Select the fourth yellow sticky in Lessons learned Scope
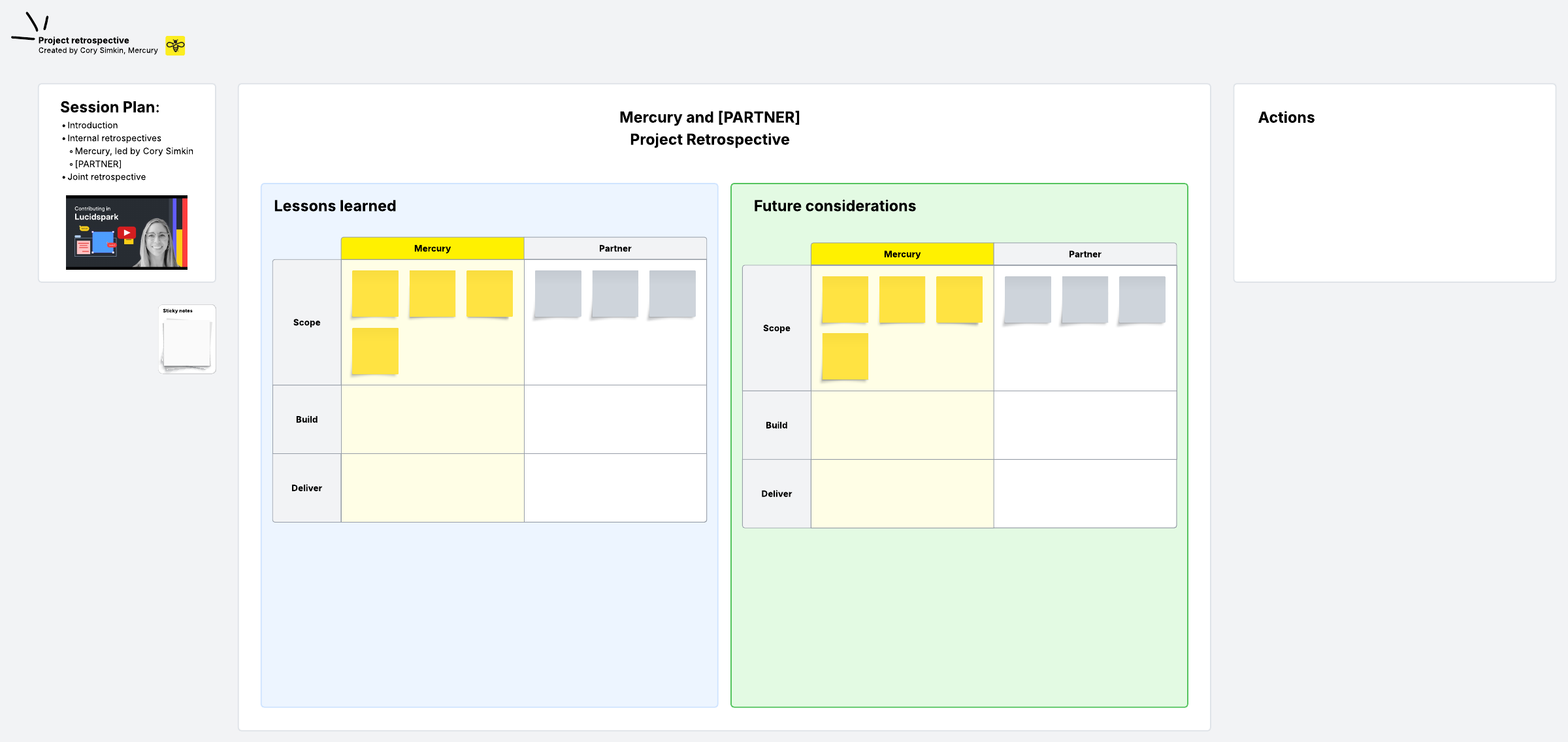Screen dimensions: 1568x742 [375, 351]
